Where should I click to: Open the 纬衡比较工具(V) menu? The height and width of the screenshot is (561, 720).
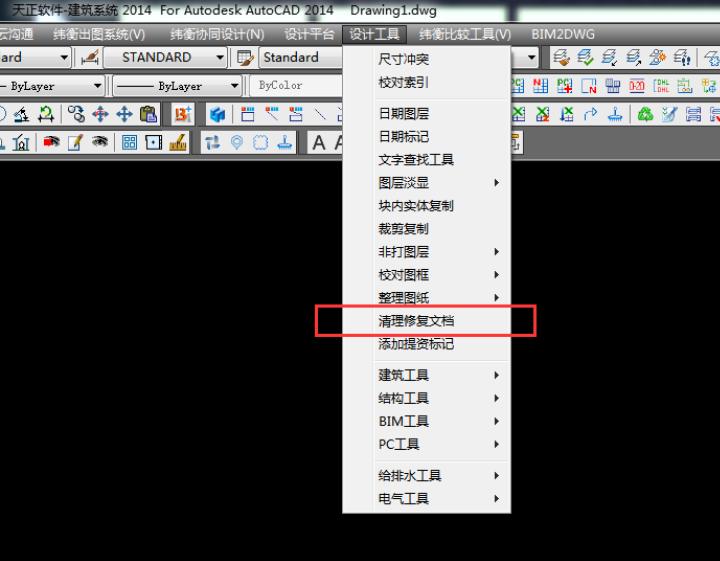[x=463, y=33]
